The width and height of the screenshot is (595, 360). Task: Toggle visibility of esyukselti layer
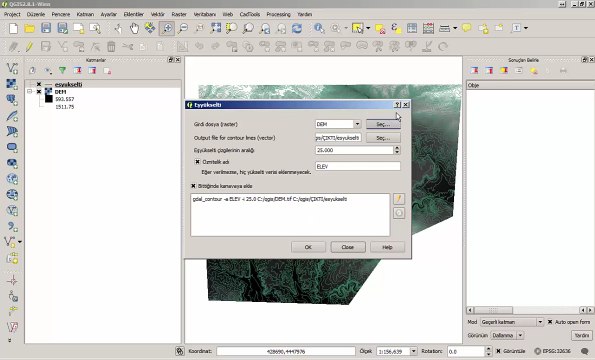[x=39, y=84]
